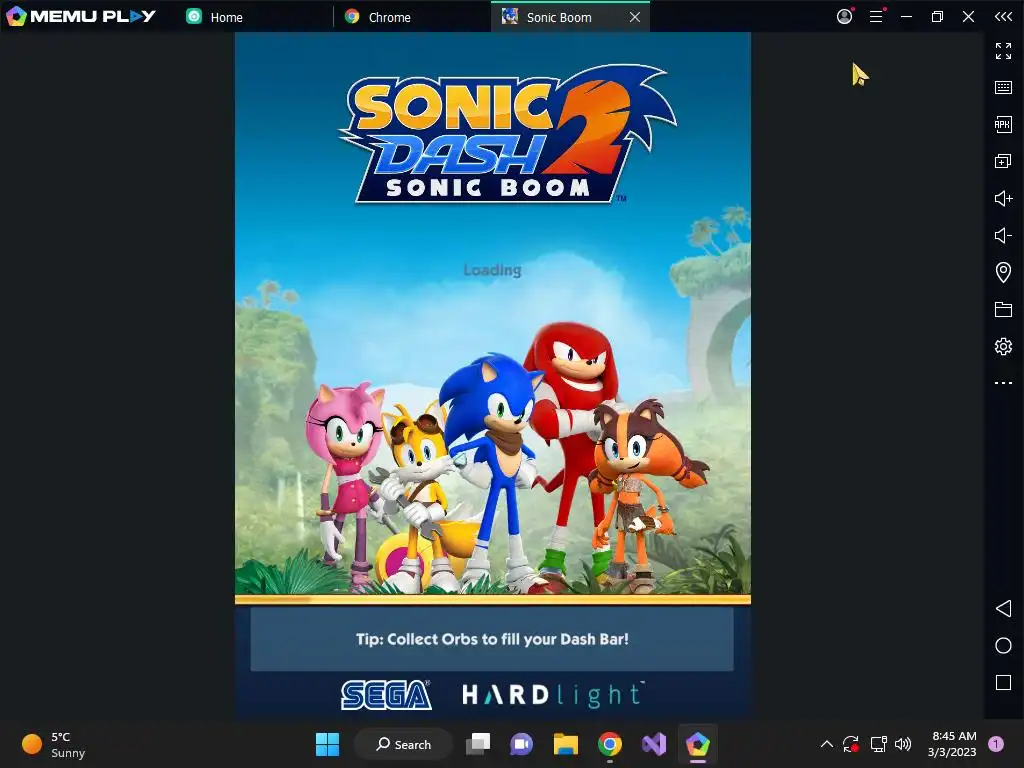Open the notification count badge
The image size is (1024, 768).
point(996,744)
